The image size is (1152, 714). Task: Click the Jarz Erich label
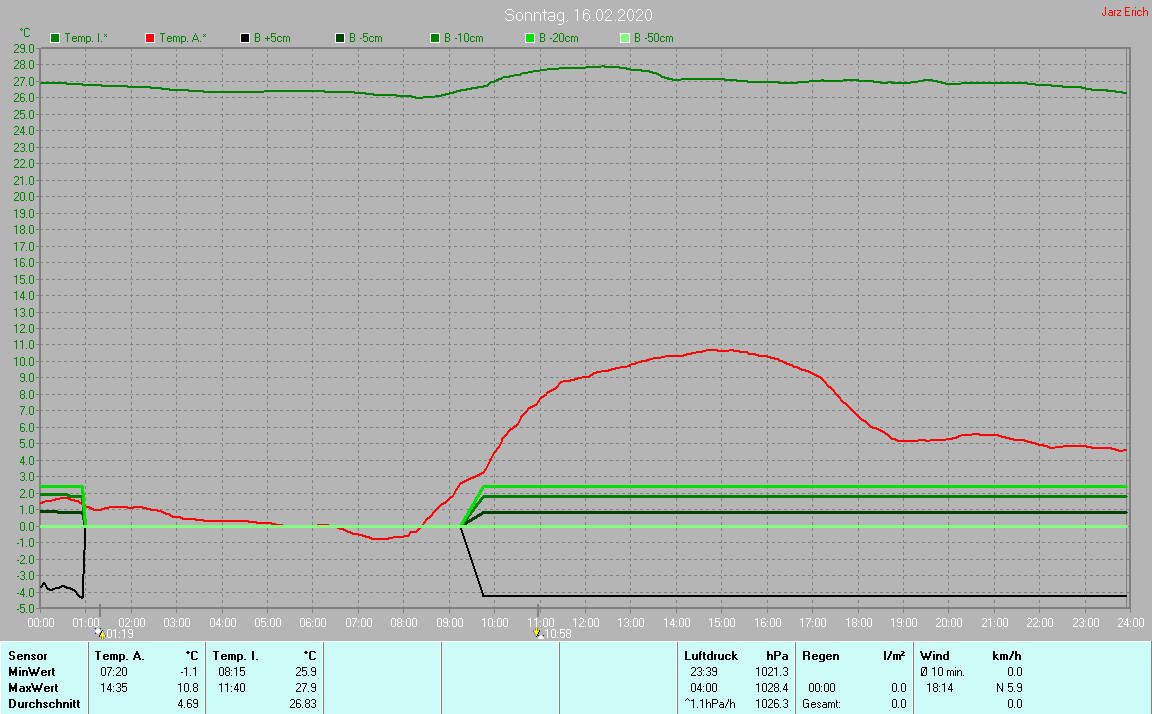[x=1124, y=12]
